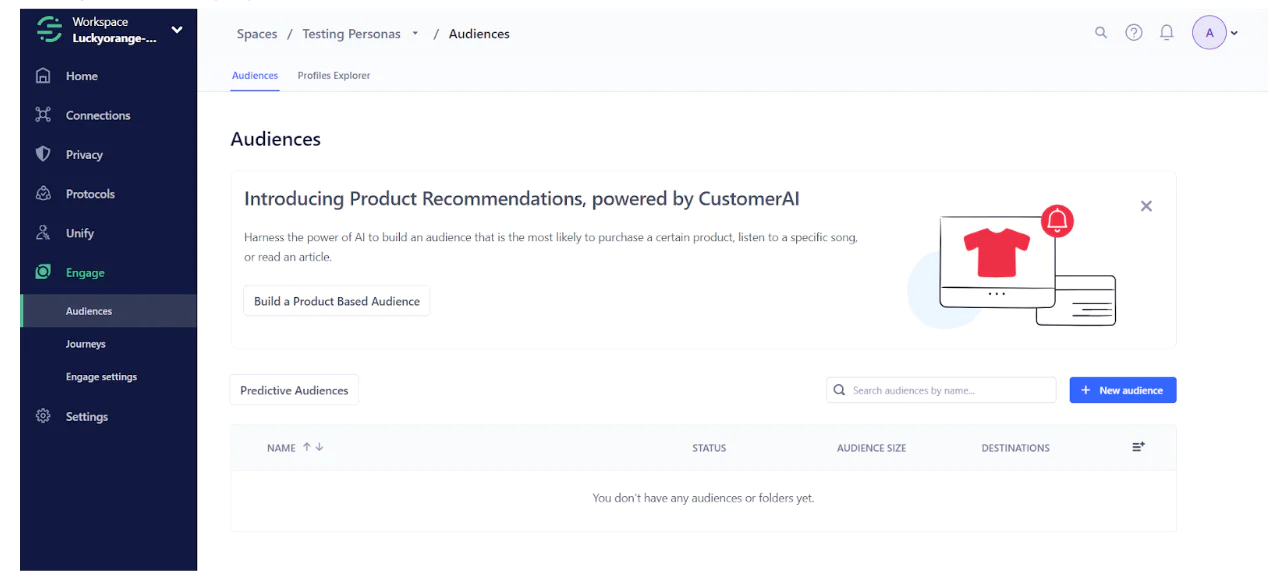Select the Audiences tab
This screenshot has width=1270, height=580.
[255, 75]
